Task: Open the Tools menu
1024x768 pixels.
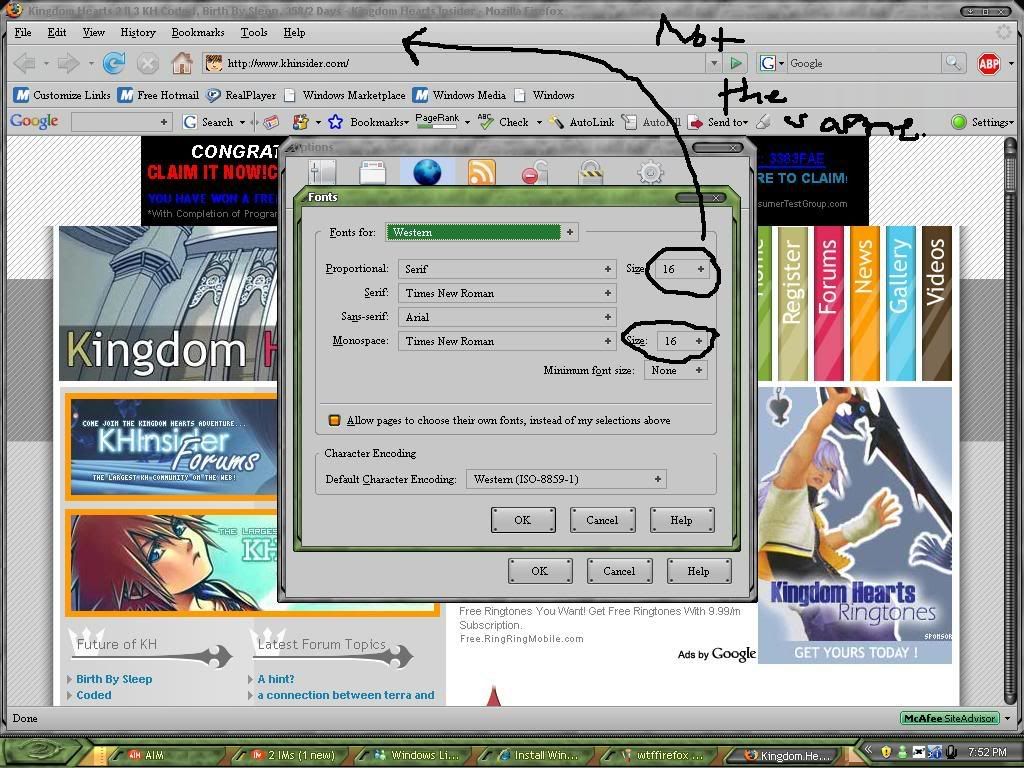Action: tap(253, 32)
